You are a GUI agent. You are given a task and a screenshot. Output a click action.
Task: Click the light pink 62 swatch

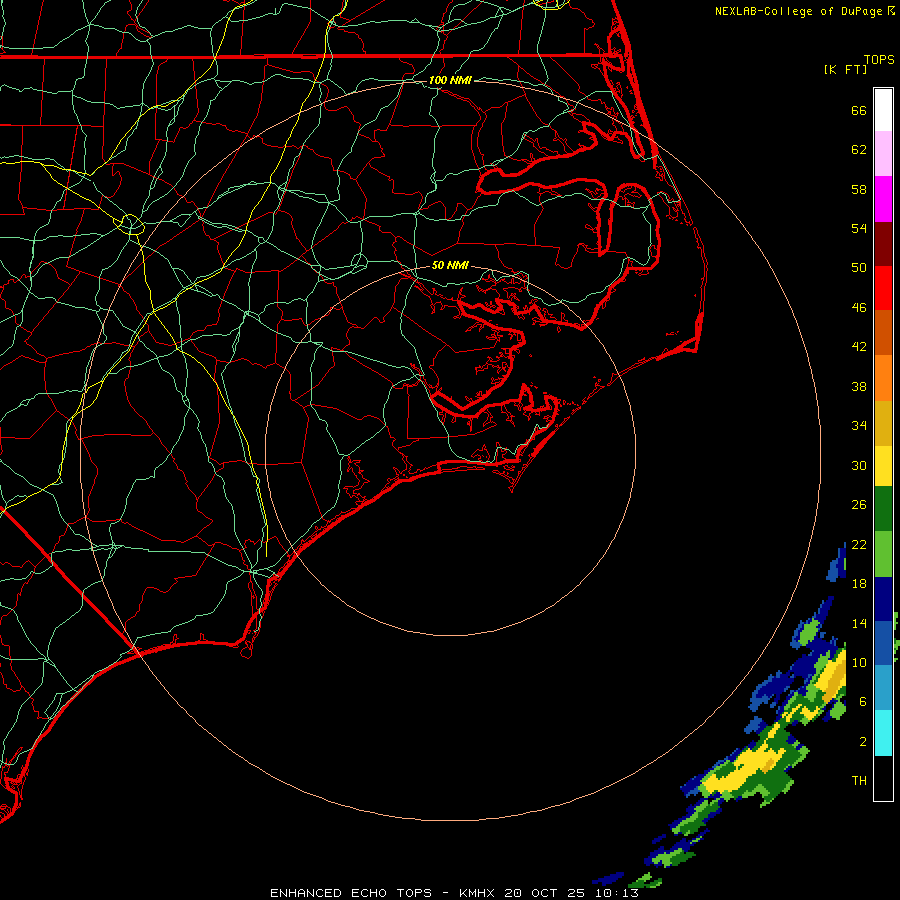click(x=883, y=154)
